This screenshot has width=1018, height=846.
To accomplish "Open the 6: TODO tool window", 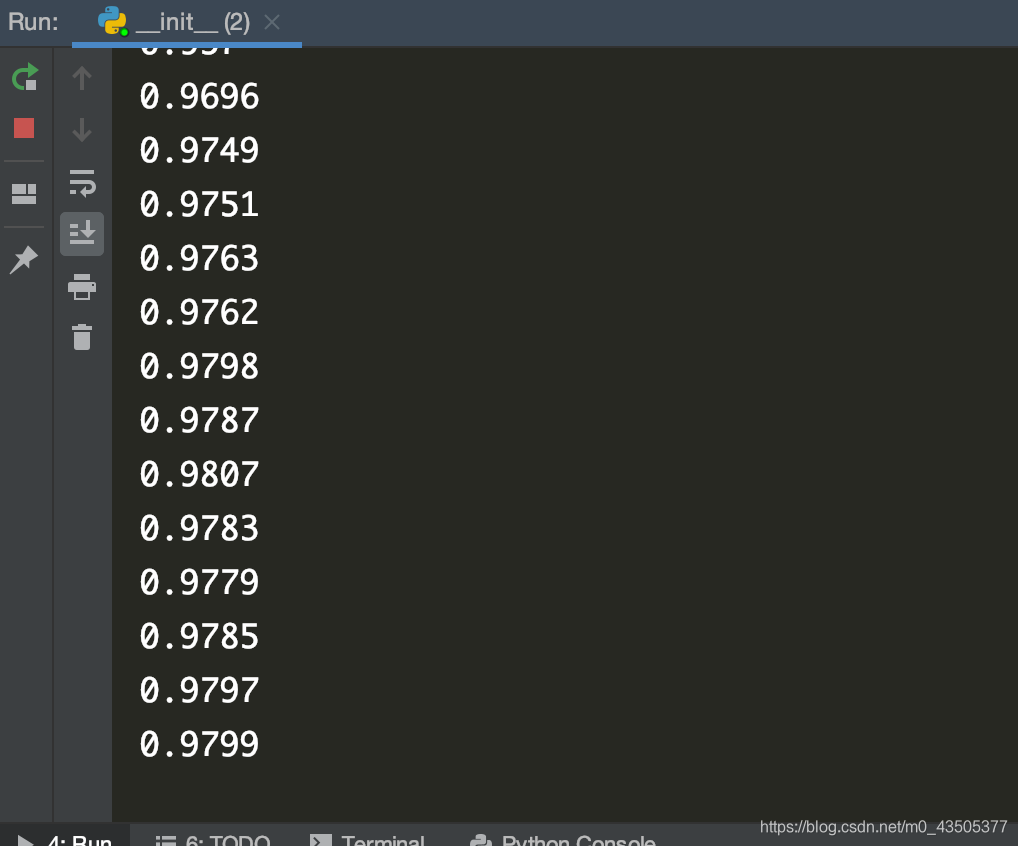I will [x=213, y=839].
